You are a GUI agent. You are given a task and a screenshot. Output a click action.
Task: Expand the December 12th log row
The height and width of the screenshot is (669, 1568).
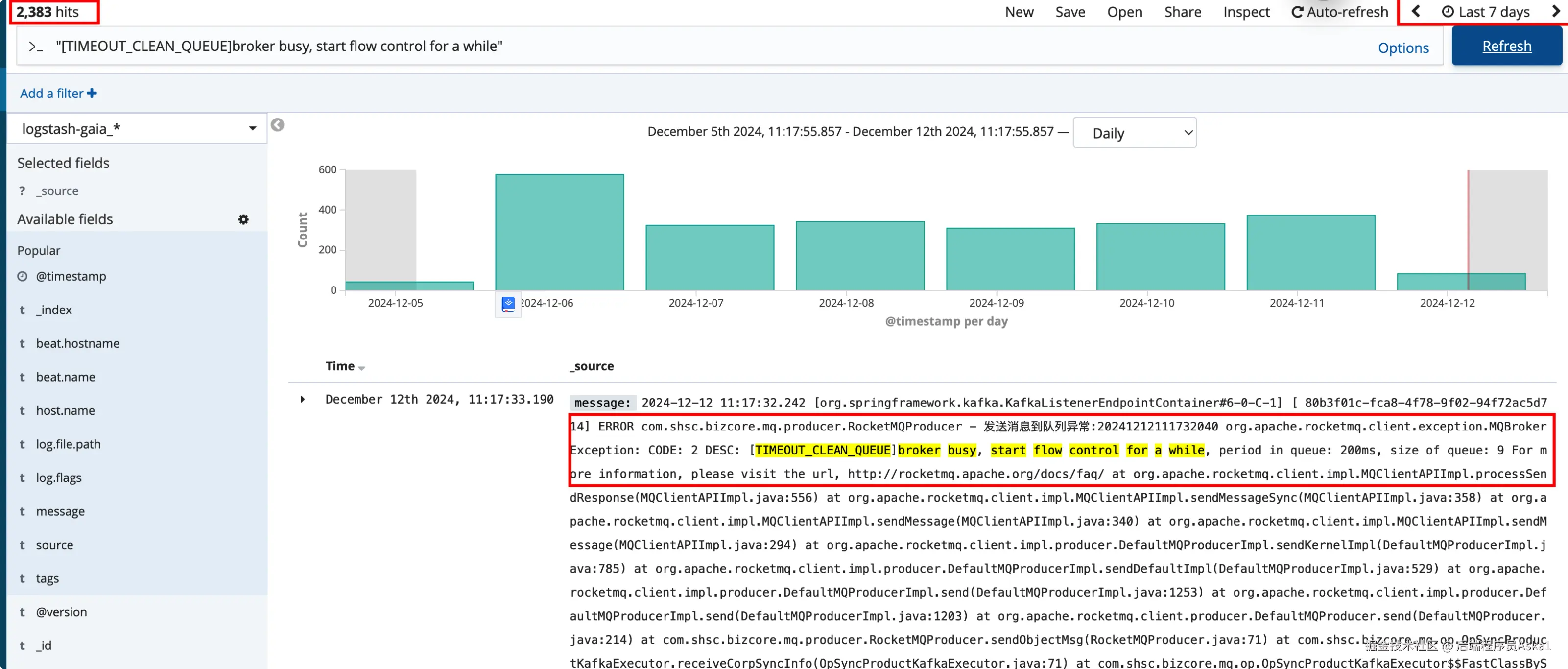[x=303, y=399]
